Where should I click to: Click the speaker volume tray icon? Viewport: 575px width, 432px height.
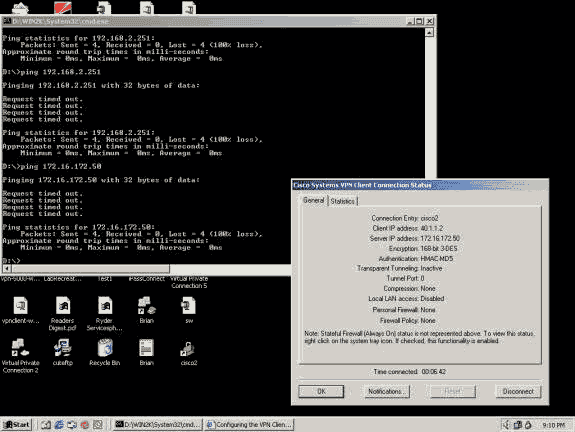point(506,425)
